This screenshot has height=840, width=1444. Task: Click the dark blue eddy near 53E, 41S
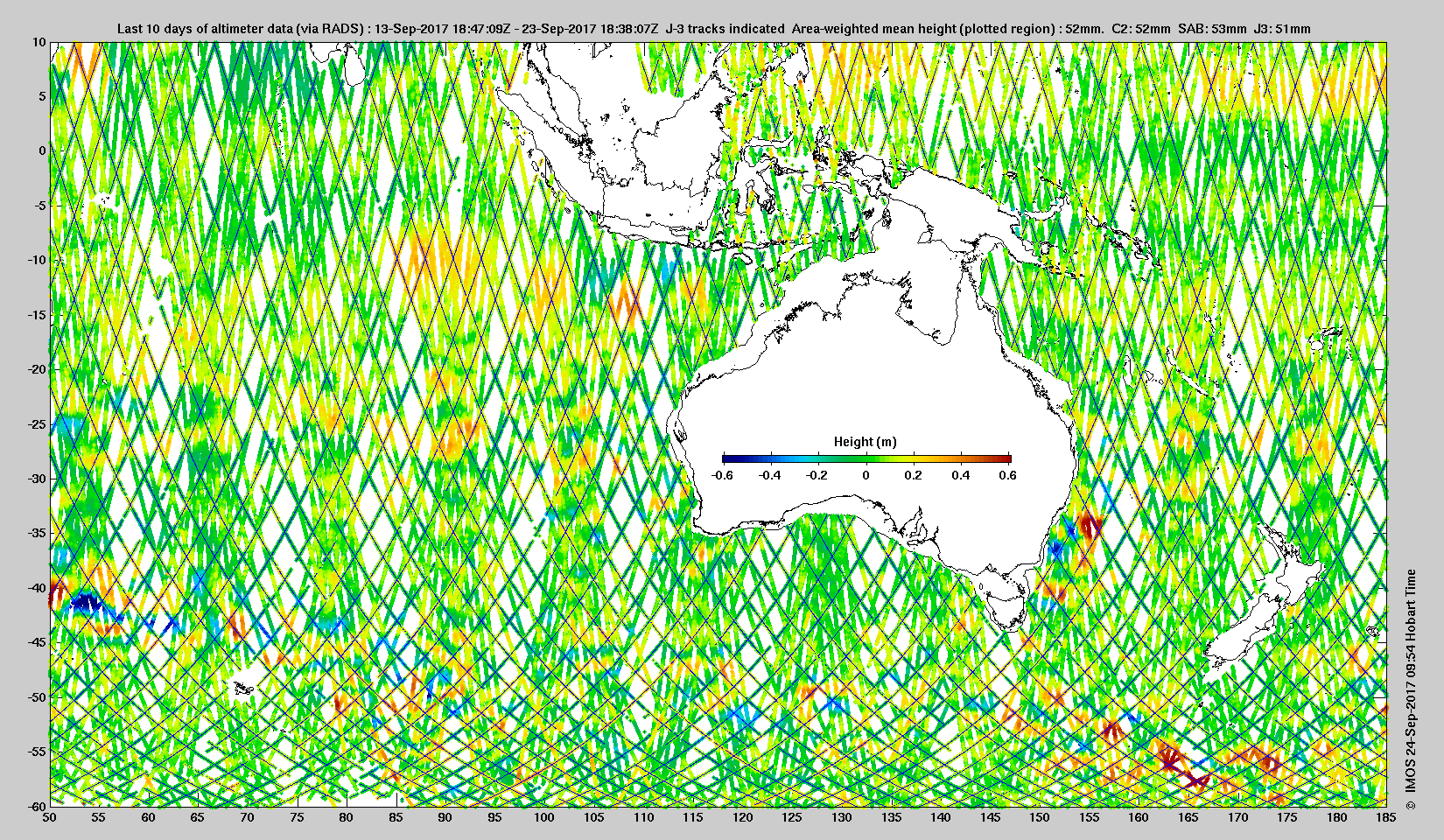point(87,603)
